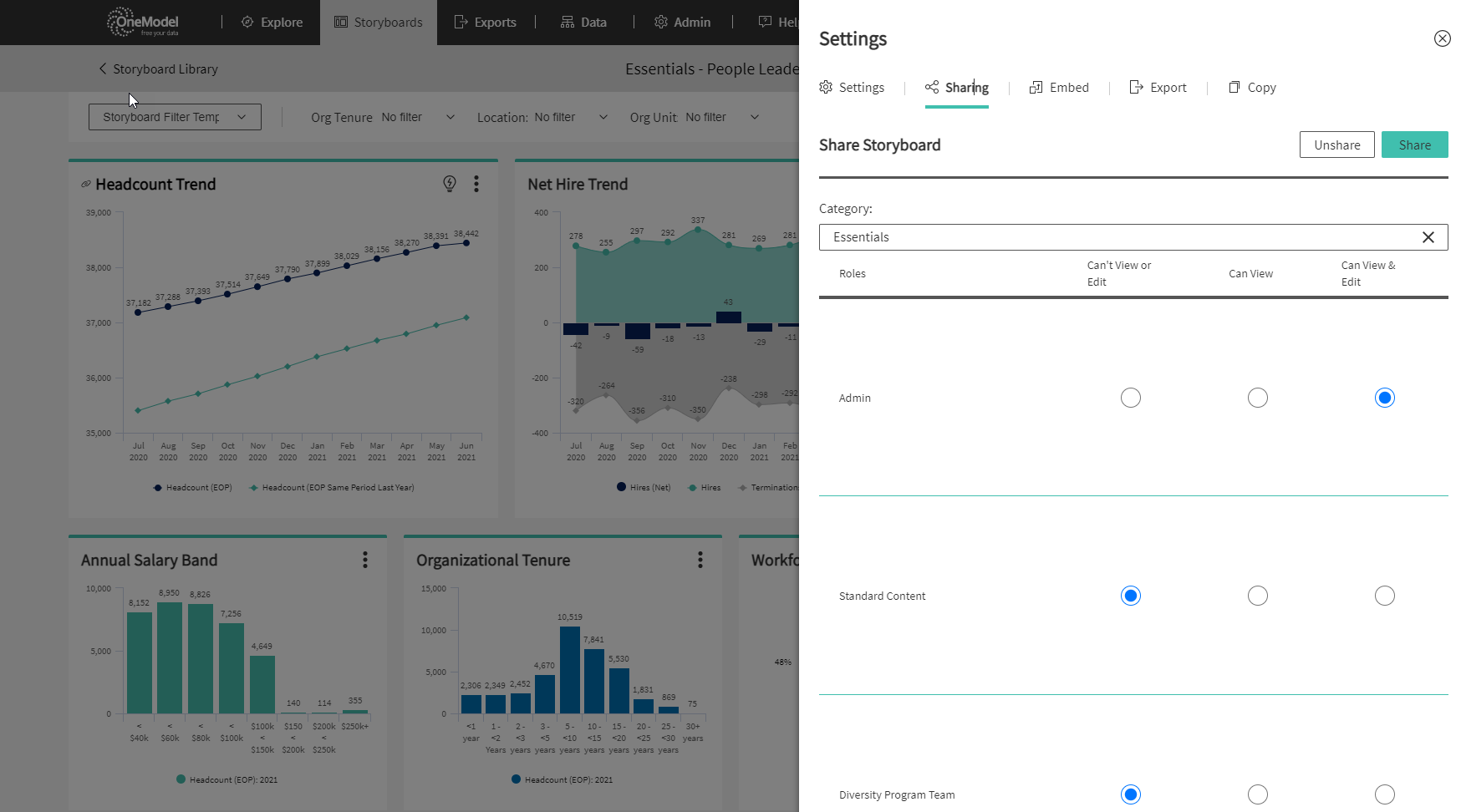This screenshot has height=812, width=1461.
Task: Click the Export icon in settings panel
Action: [x=1136, y=87]
